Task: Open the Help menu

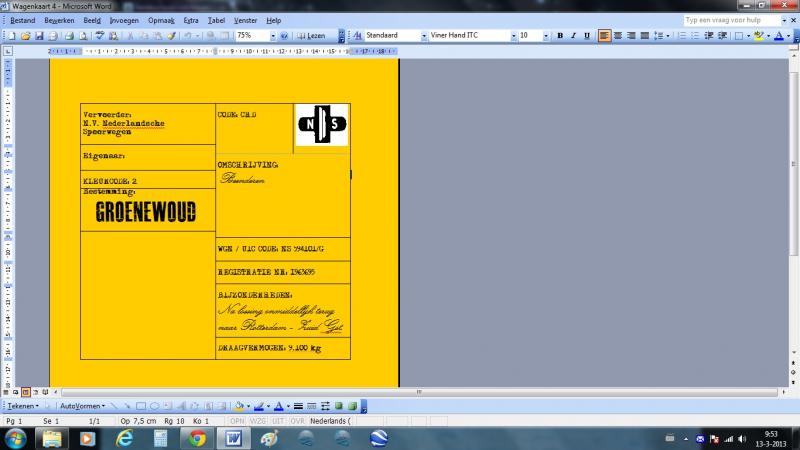Action: click(273, 20)
